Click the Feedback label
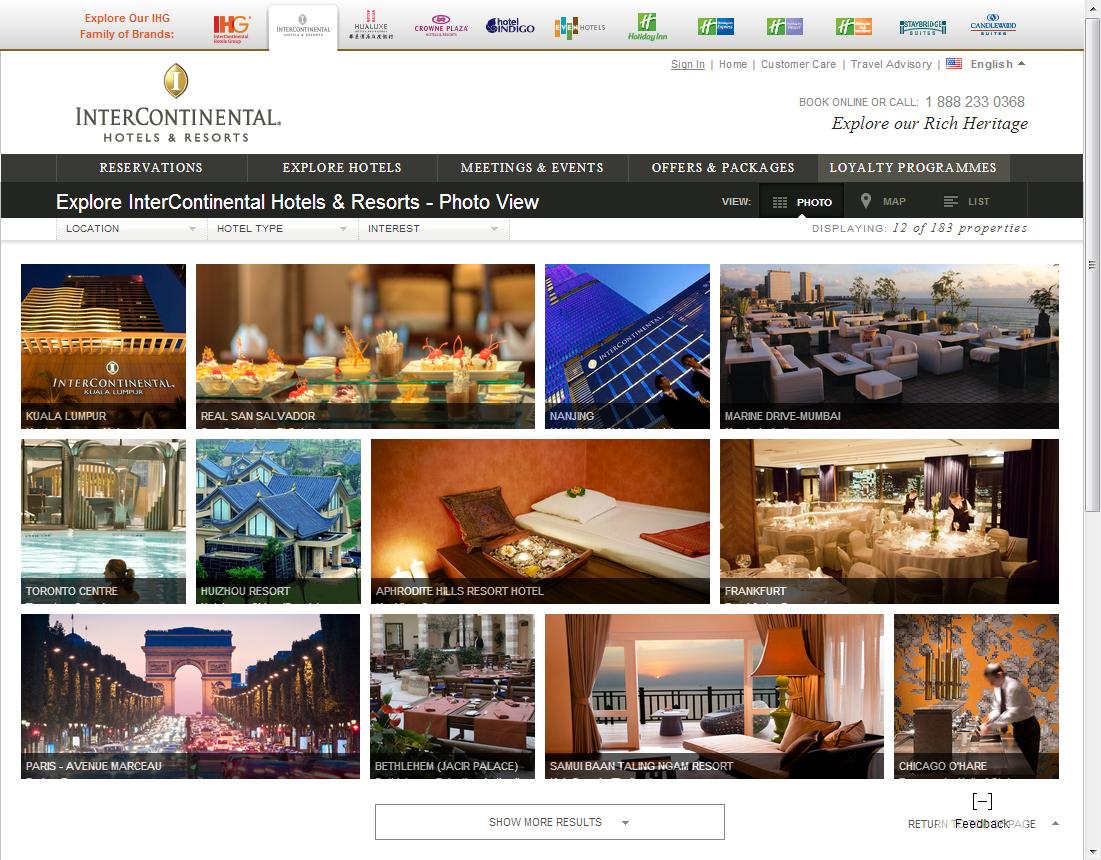This screenshot has width=1101, height=860. coord(982,823)
